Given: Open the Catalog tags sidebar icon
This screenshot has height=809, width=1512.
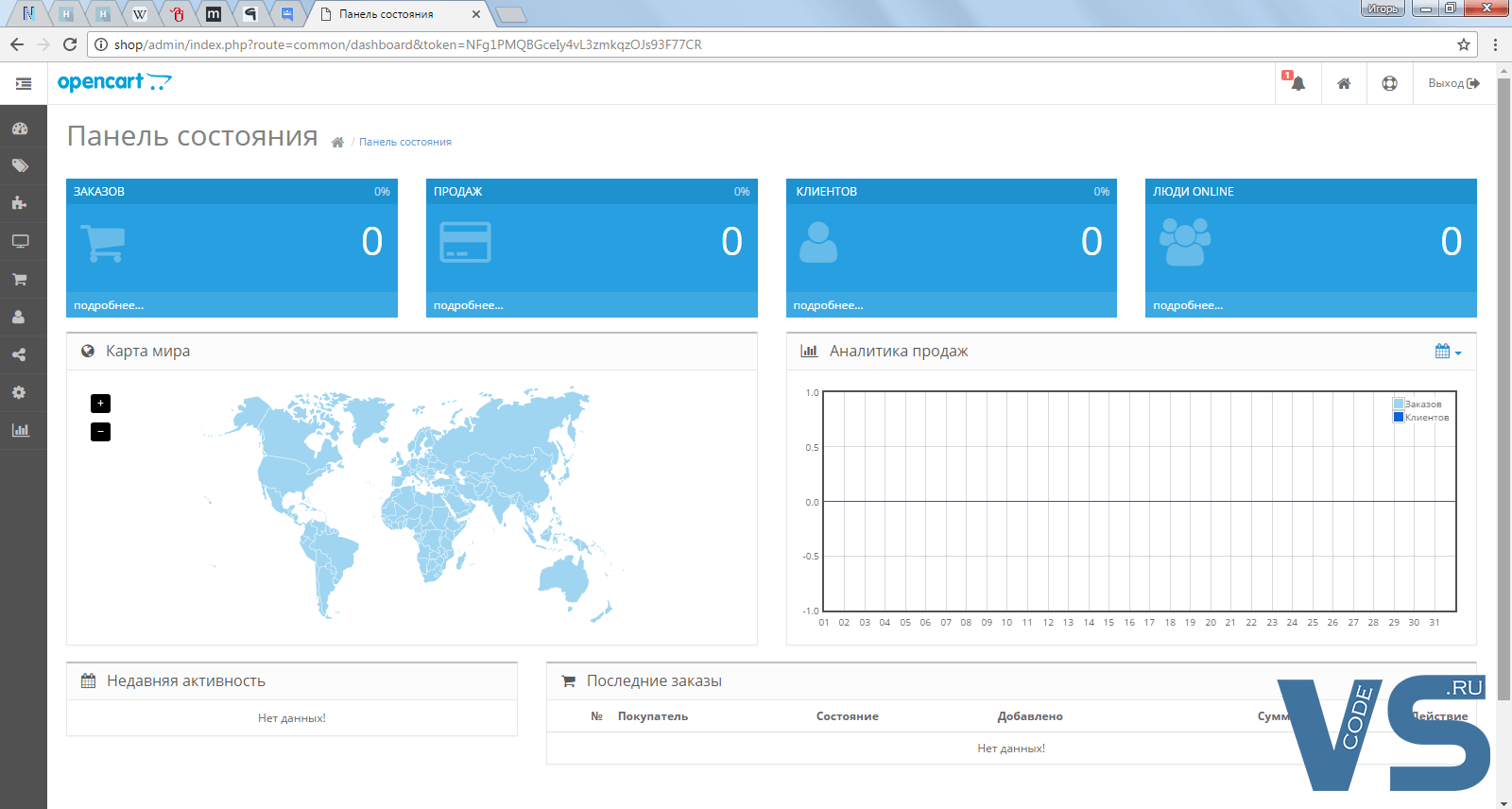Looking at the screenshot, I should (x=20, y=166).
